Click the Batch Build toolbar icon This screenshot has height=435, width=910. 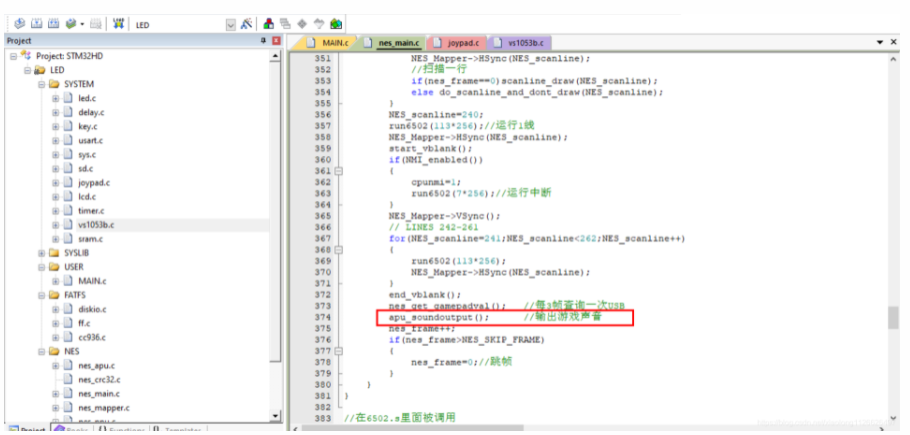(71, 24)
